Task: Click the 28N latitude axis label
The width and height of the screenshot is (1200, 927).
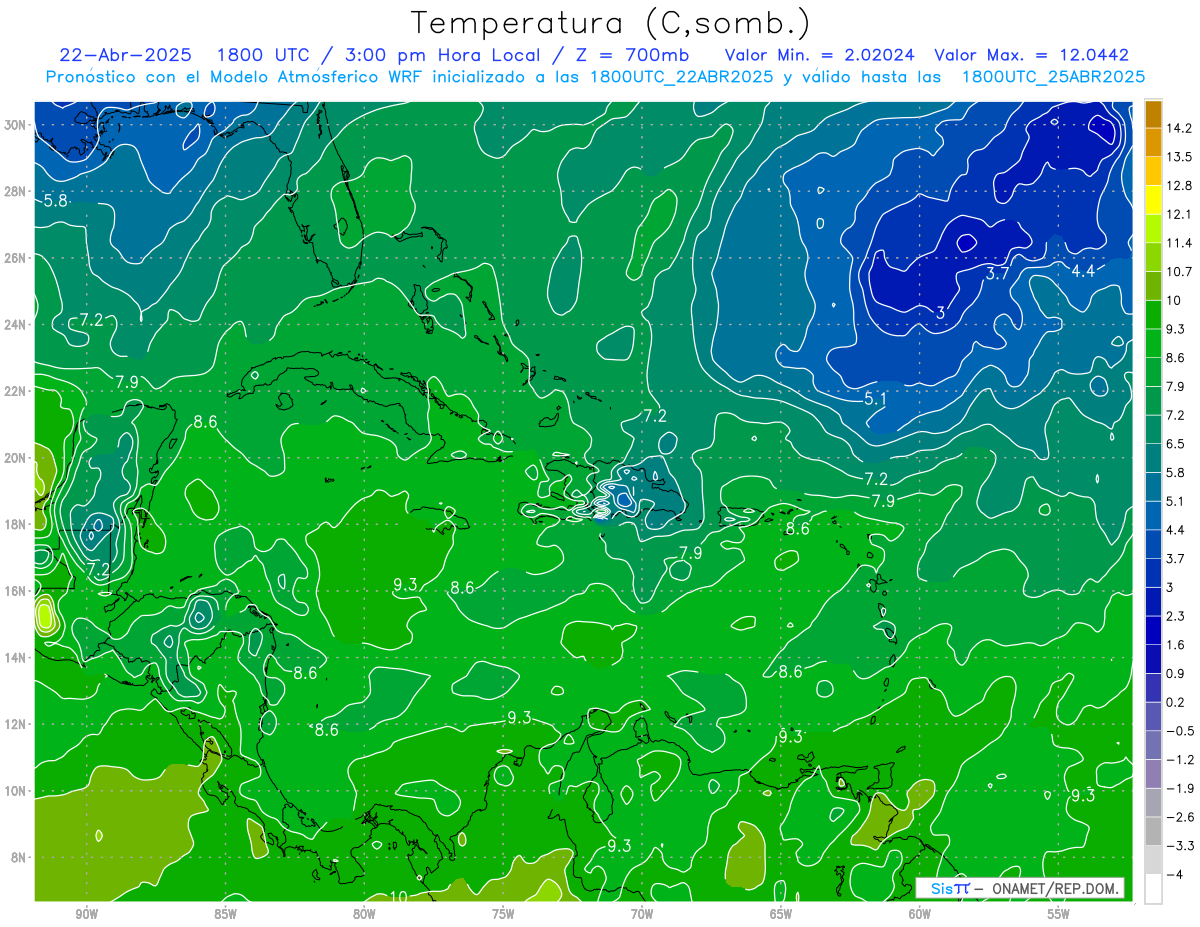Action: [x=17, y=191]
